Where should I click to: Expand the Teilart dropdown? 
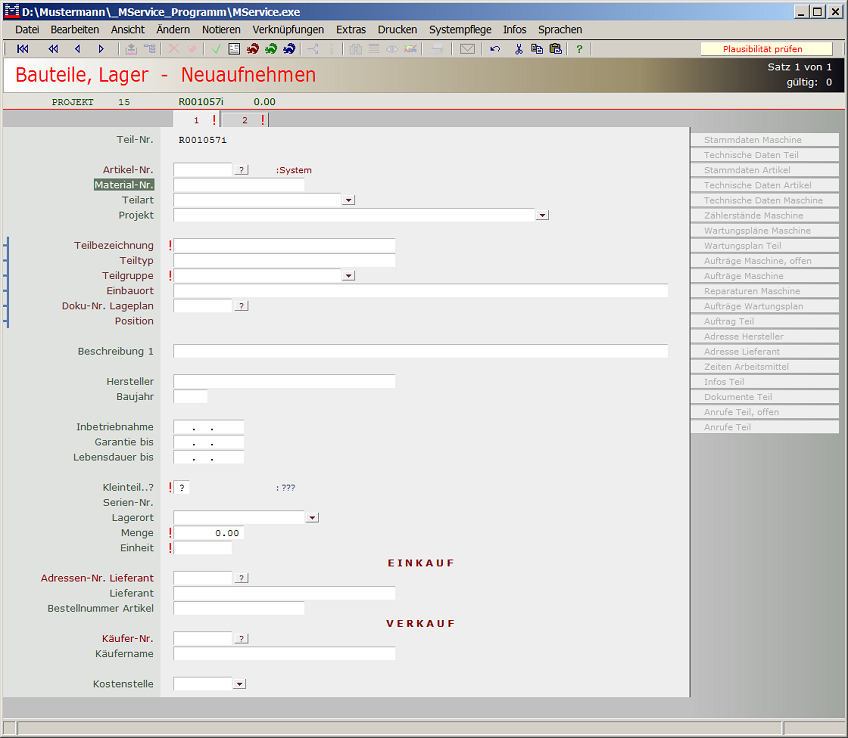(x=348, y=200)
